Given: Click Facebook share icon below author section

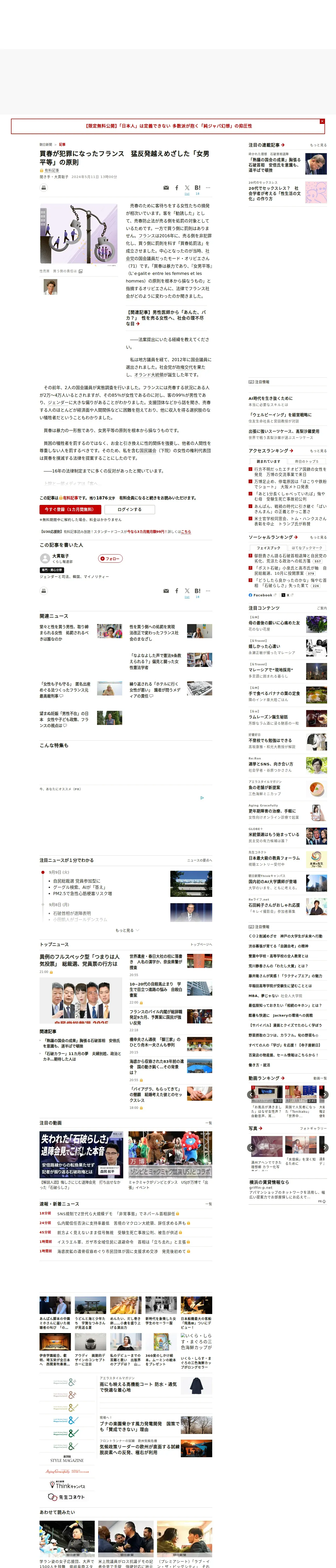Looking at the screenshot, I should [x=177, y=591].
